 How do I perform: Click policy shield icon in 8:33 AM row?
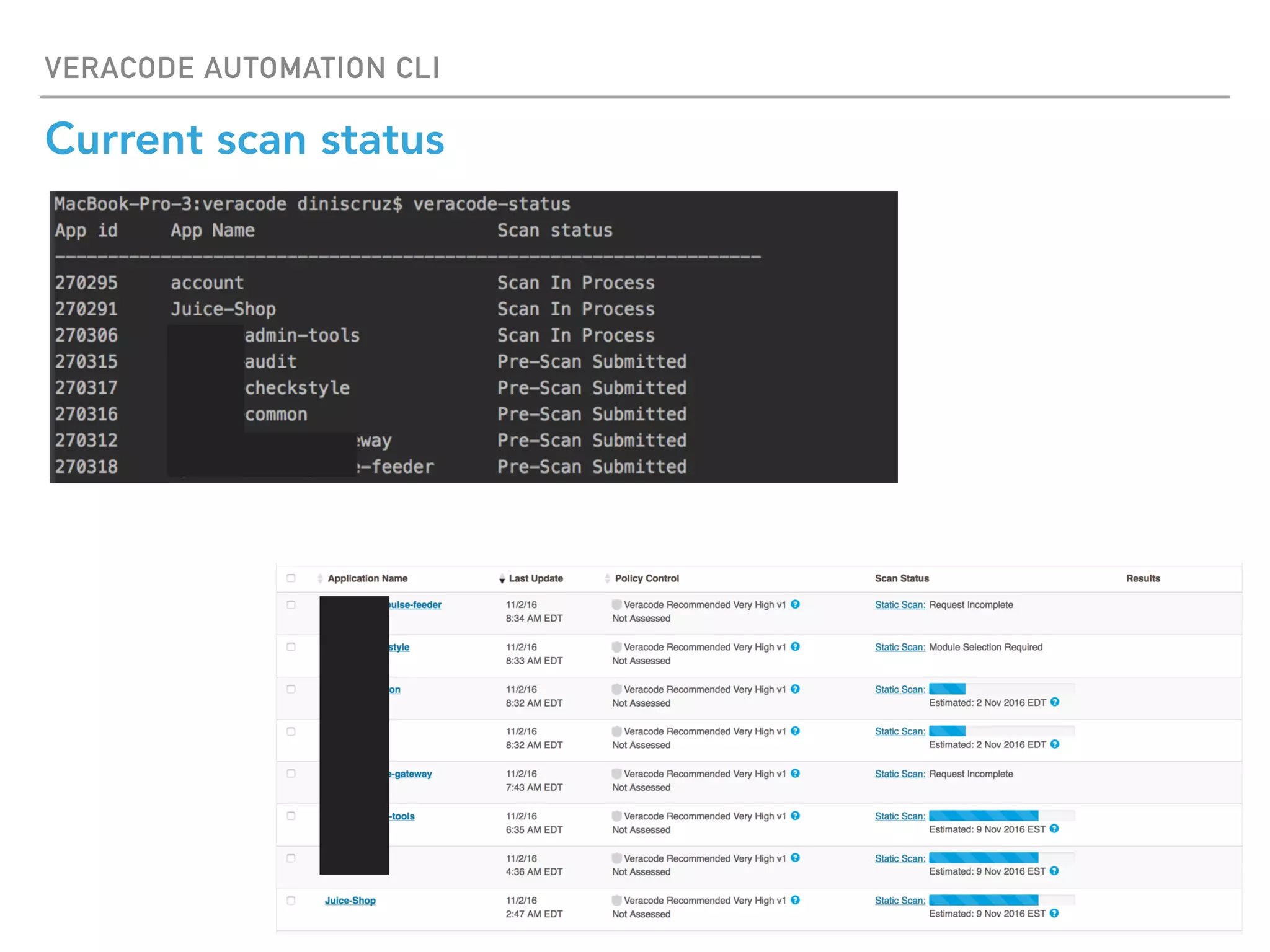(616, 646)
